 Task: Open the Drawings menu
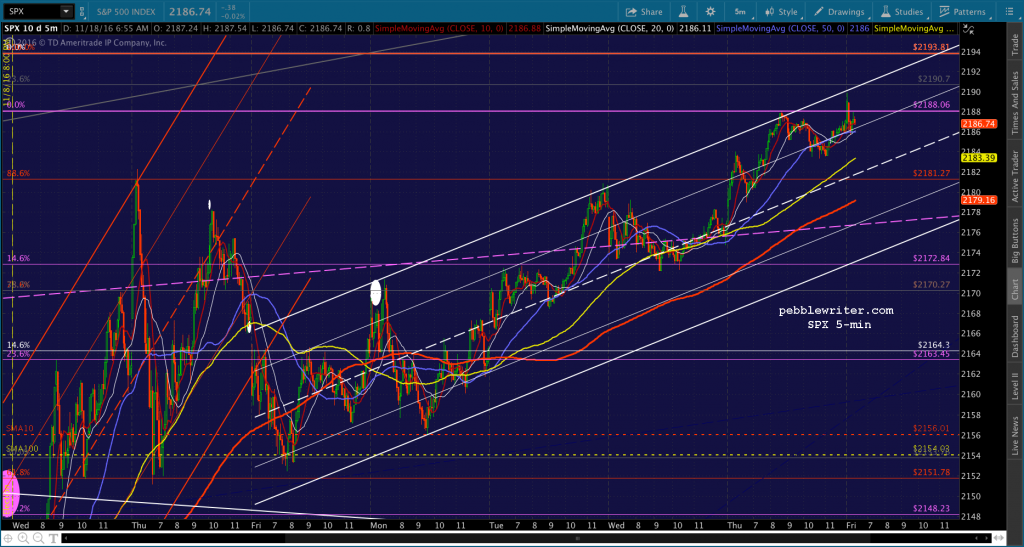coord(839,12)
